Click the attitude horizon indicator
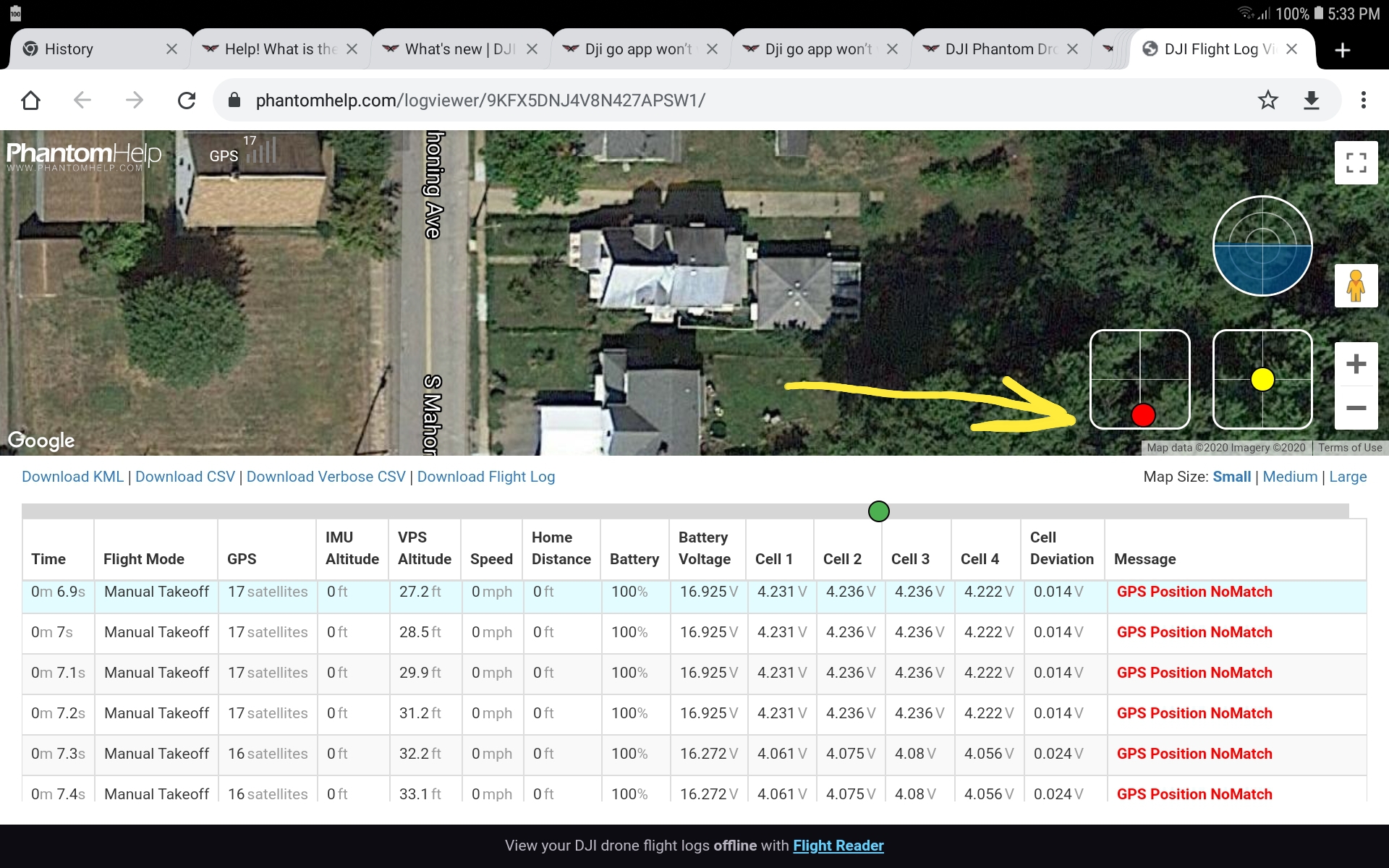This screenshot has width=1389, height=868. (x=1262, y=246)
